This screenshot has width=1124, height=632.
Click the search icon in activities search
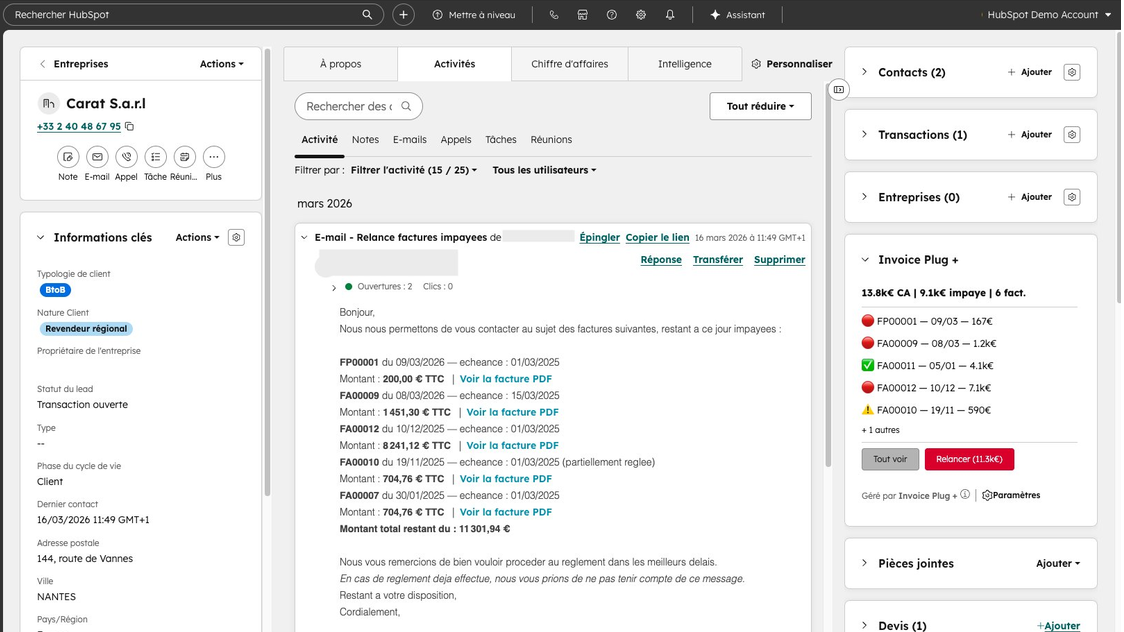406,106
